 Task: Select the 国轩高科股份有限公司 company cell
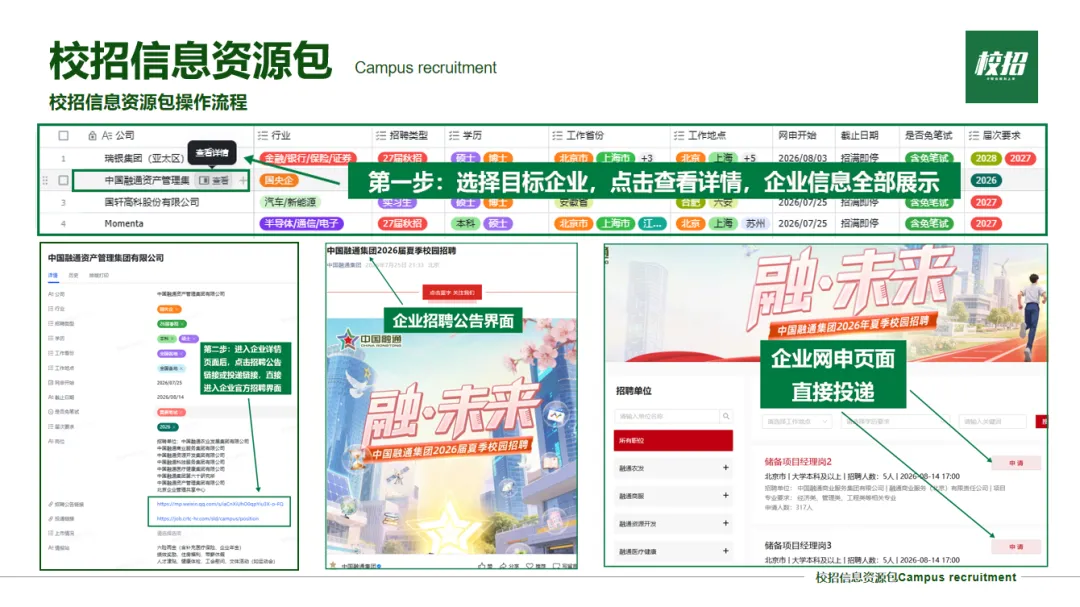(x=152, y=203)
